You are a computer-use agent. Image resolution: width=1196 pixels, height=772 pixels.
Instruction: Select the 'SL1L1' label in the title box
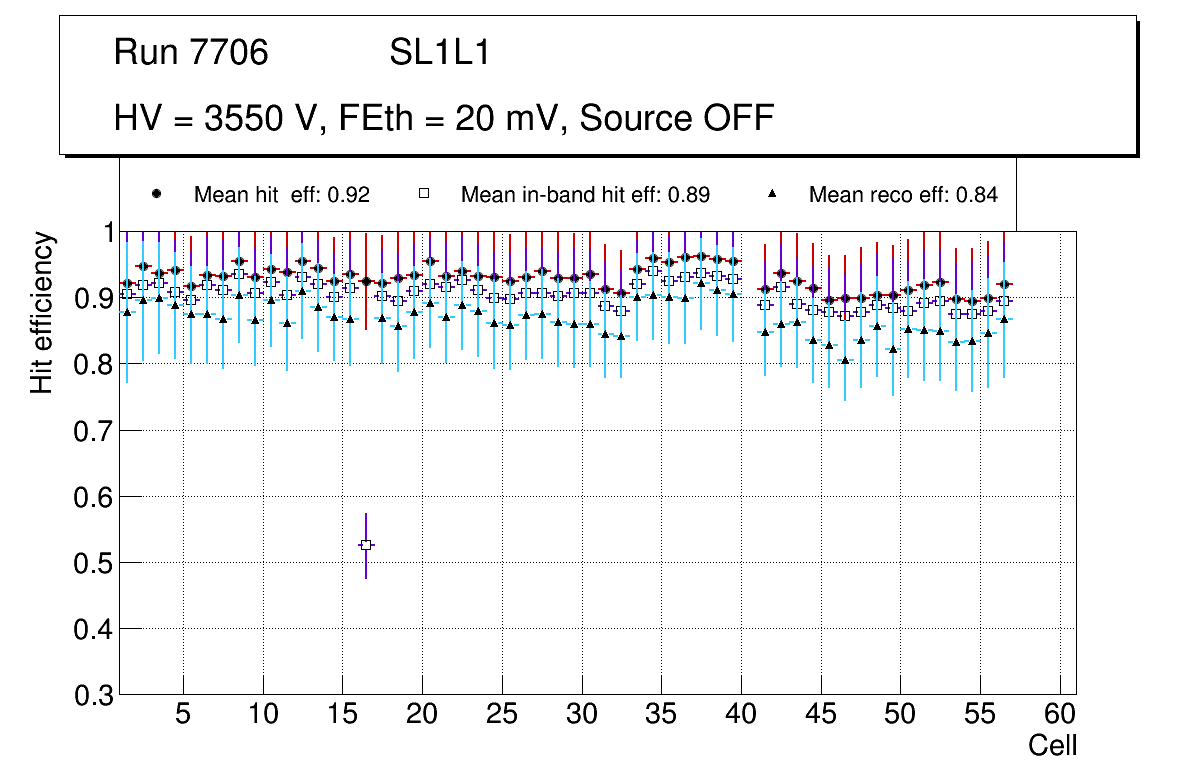[439, 53]
